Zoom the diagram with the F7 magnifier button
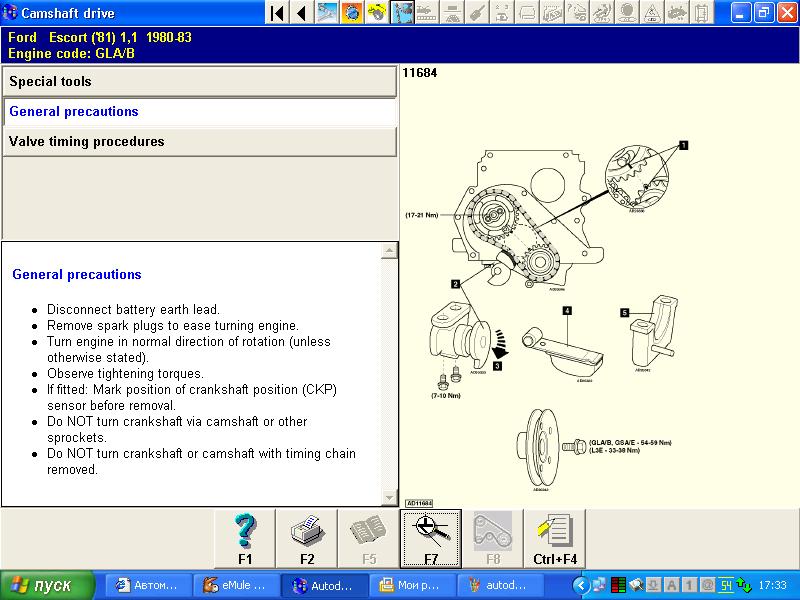This screenshot has width=800, height=600. click(x=431, y=539)
